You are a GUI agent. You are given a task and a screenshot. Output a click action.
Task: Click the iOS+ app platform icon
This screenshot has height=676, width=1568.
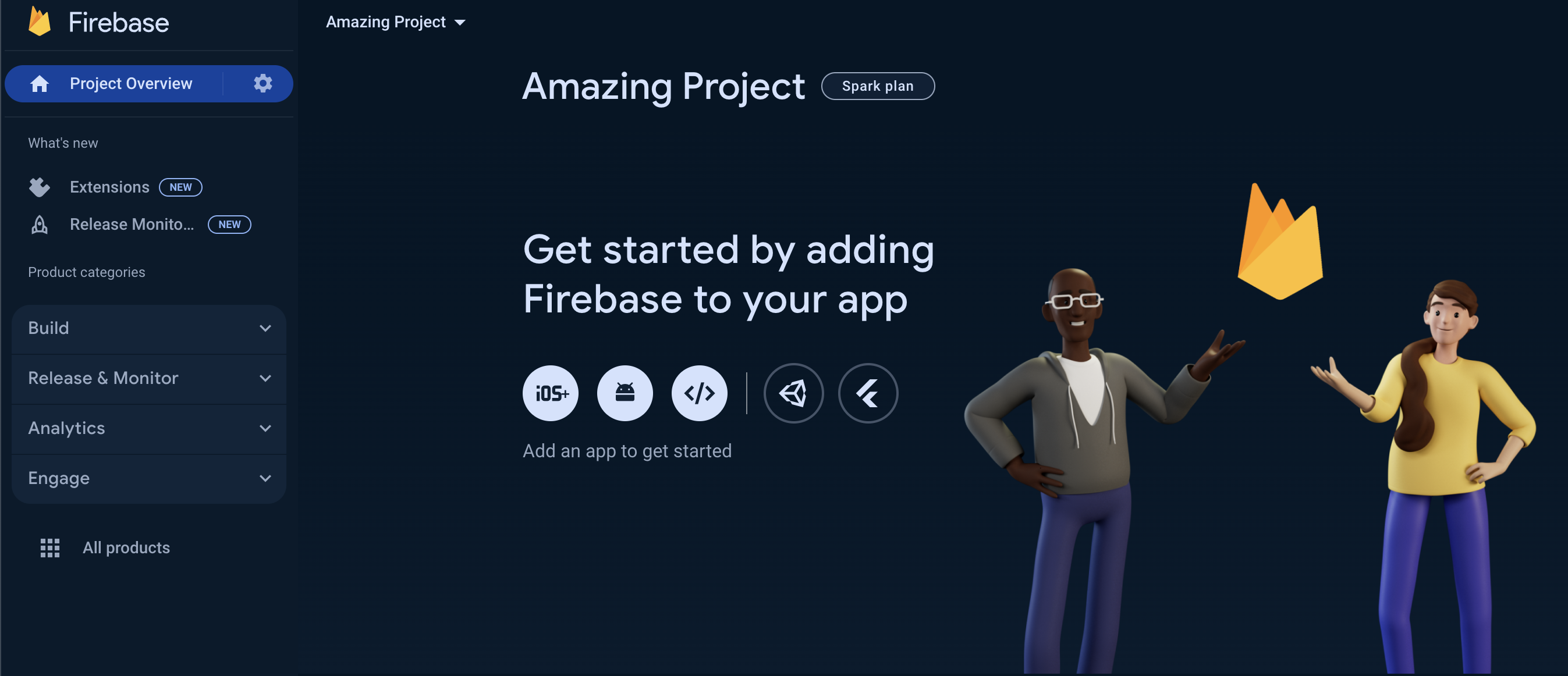click(x=551, y=392)
